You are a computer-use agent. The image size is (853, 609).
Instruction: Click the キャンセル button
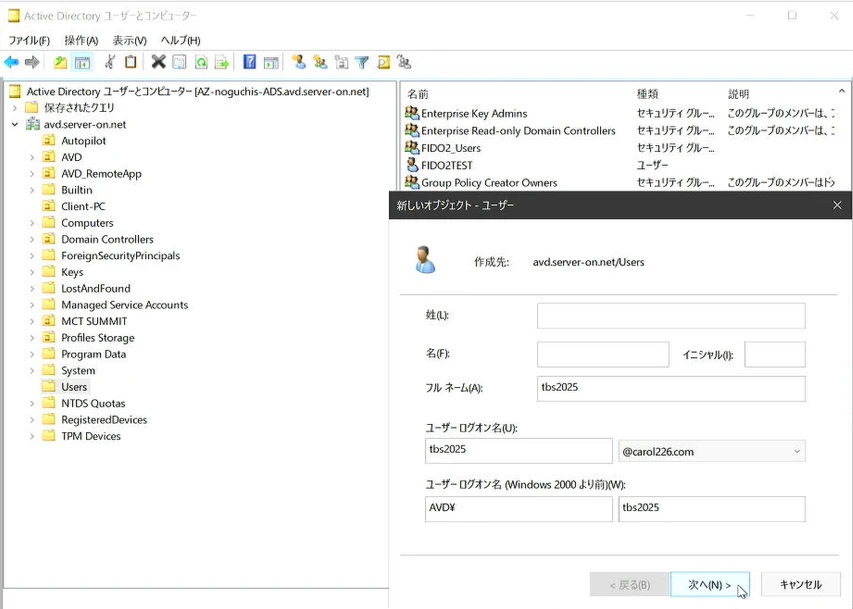[x=800, y=585]
